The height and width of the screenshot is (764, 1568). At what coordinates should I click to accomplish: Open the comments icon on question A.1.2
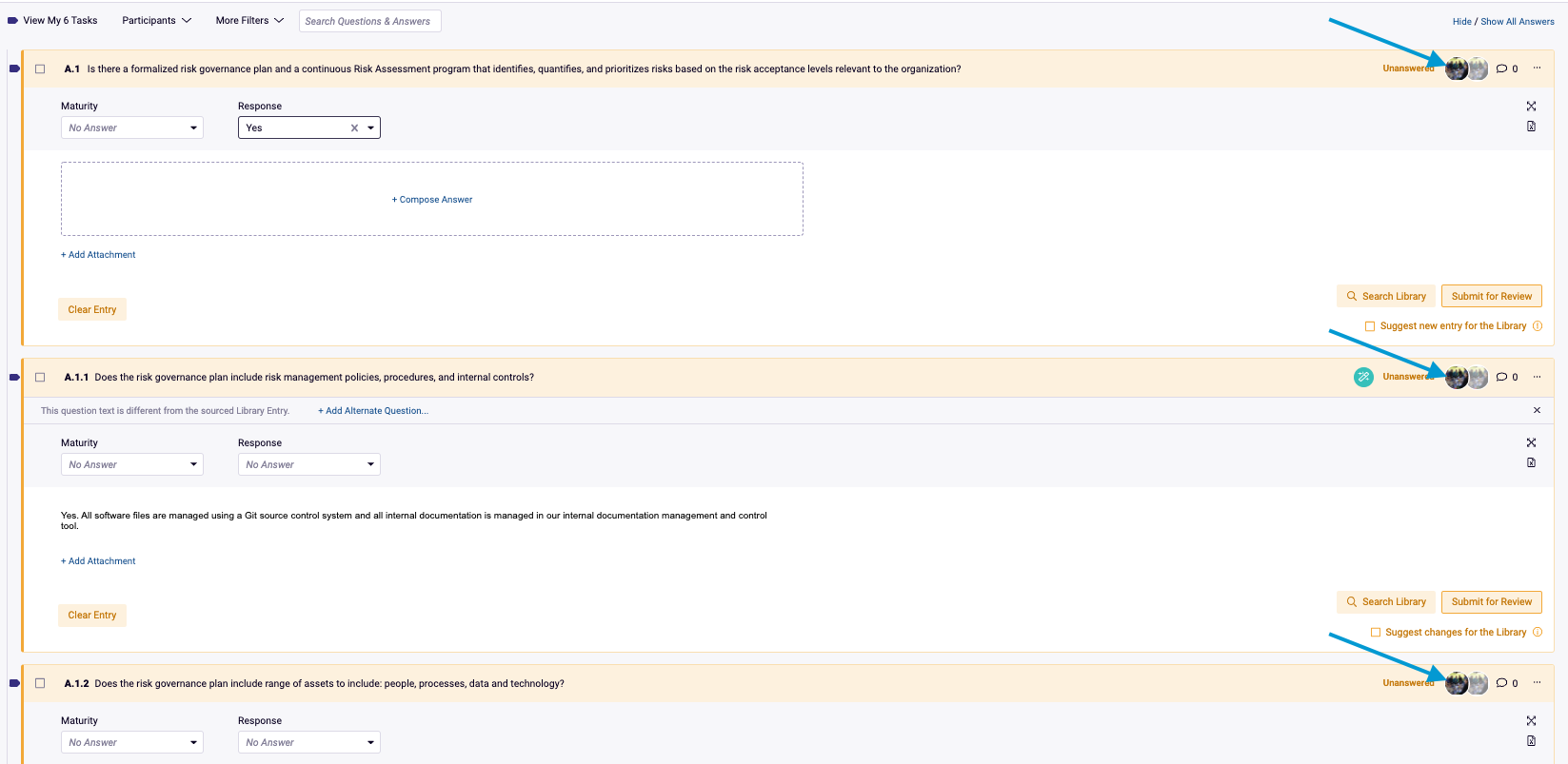(x=1501, y=683)
